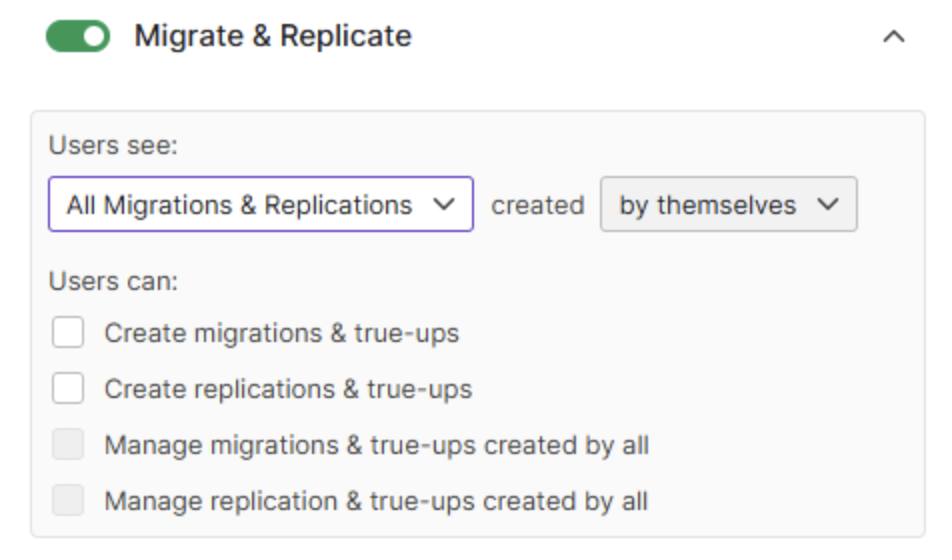
Task: Enable Create replications & true-ups checkbox
Action: point(68,388)
